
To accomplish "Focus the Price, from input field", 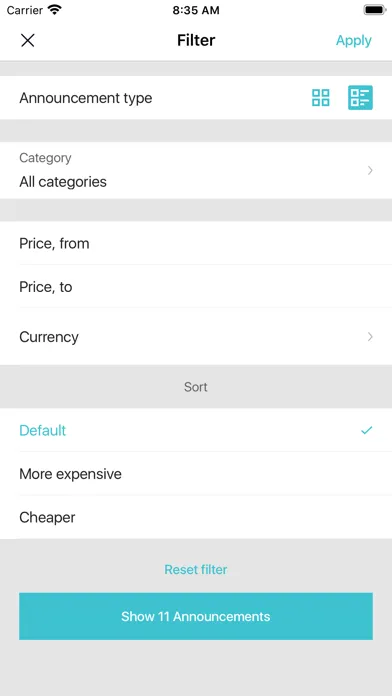I will point(196,243).
